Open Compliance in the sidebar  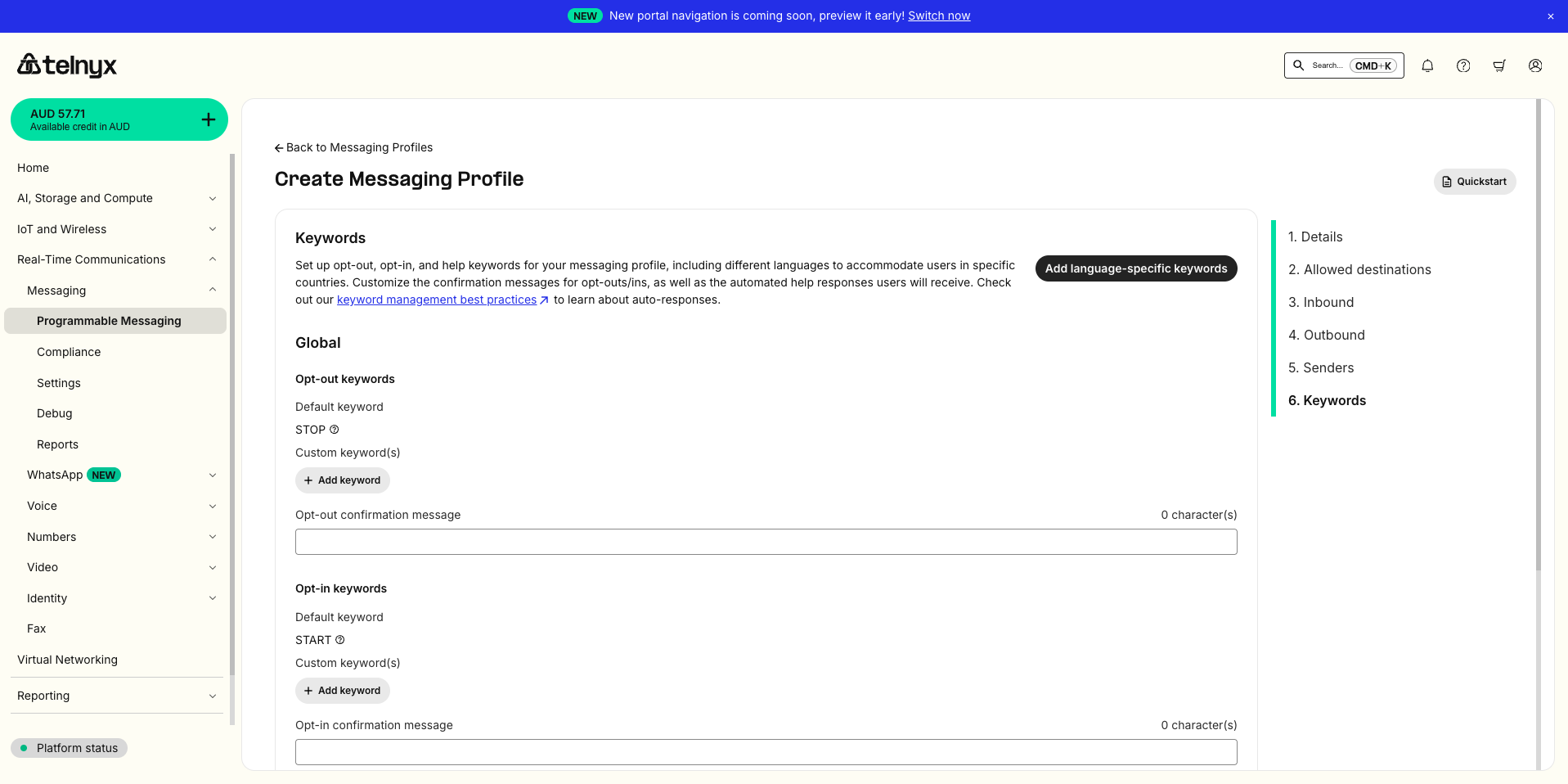(69, 352)
